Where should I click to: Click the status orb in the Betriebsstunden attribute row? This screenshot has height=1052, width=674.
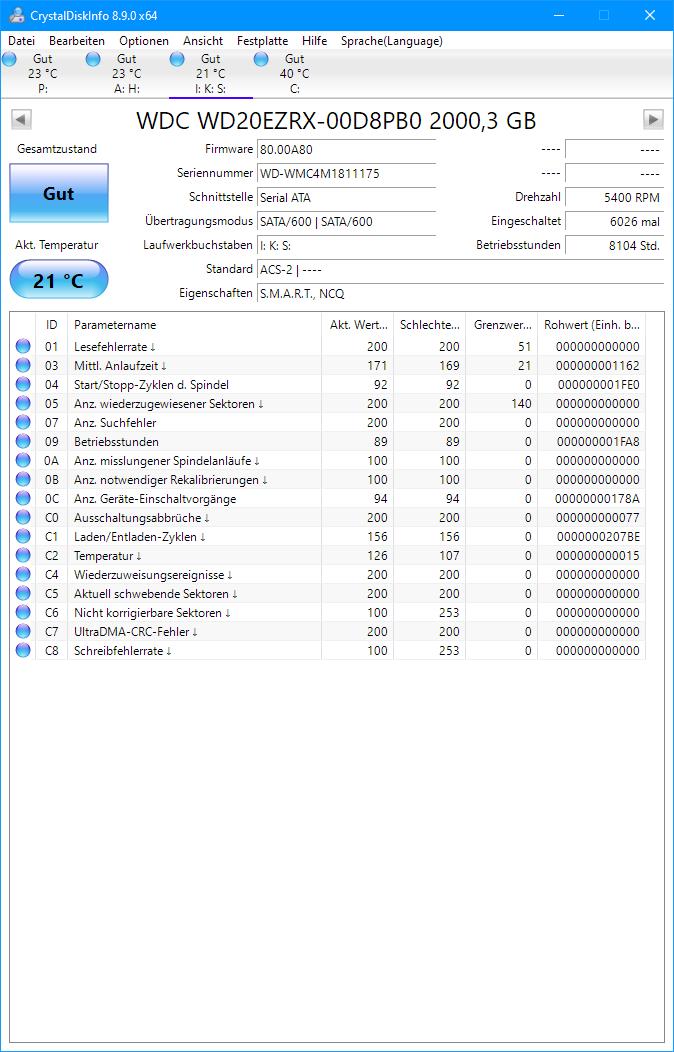(23, 441)
